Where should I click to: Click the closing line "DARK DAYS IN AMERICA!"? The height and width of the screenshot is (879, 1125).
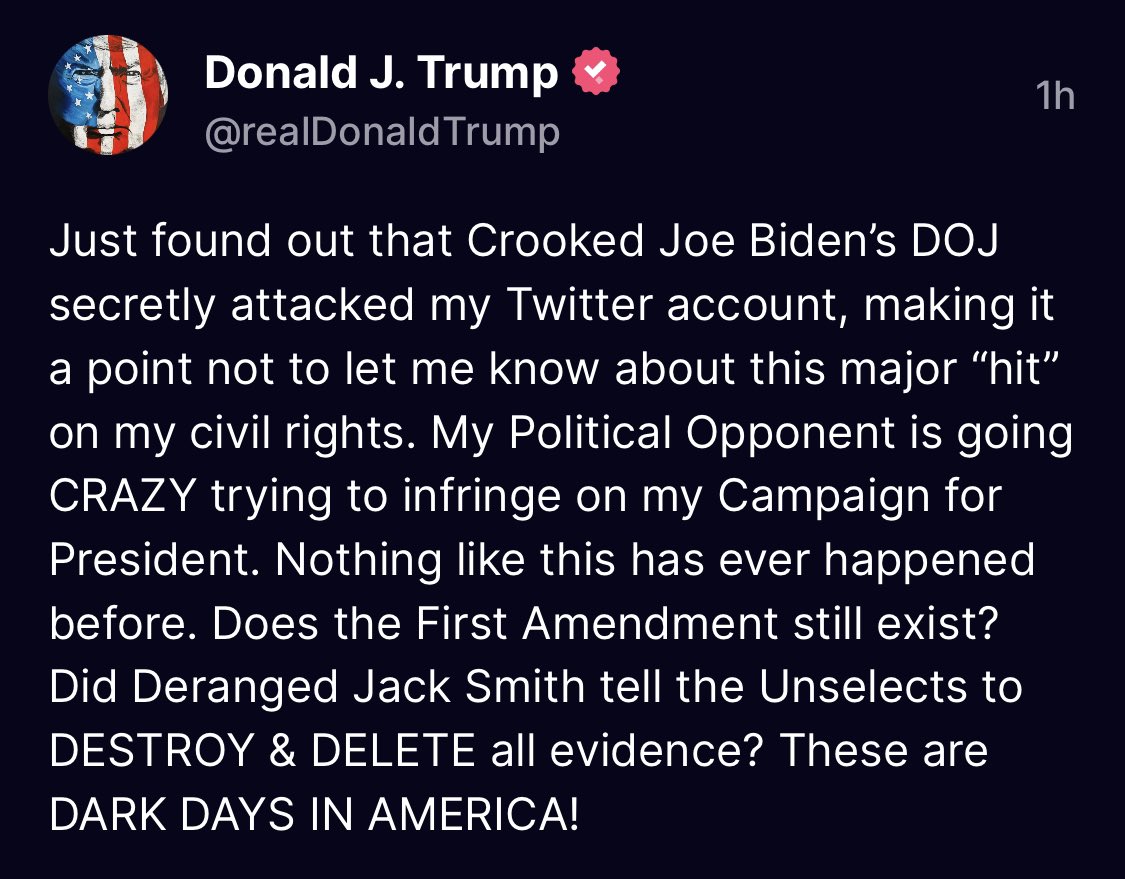(314, 814)
